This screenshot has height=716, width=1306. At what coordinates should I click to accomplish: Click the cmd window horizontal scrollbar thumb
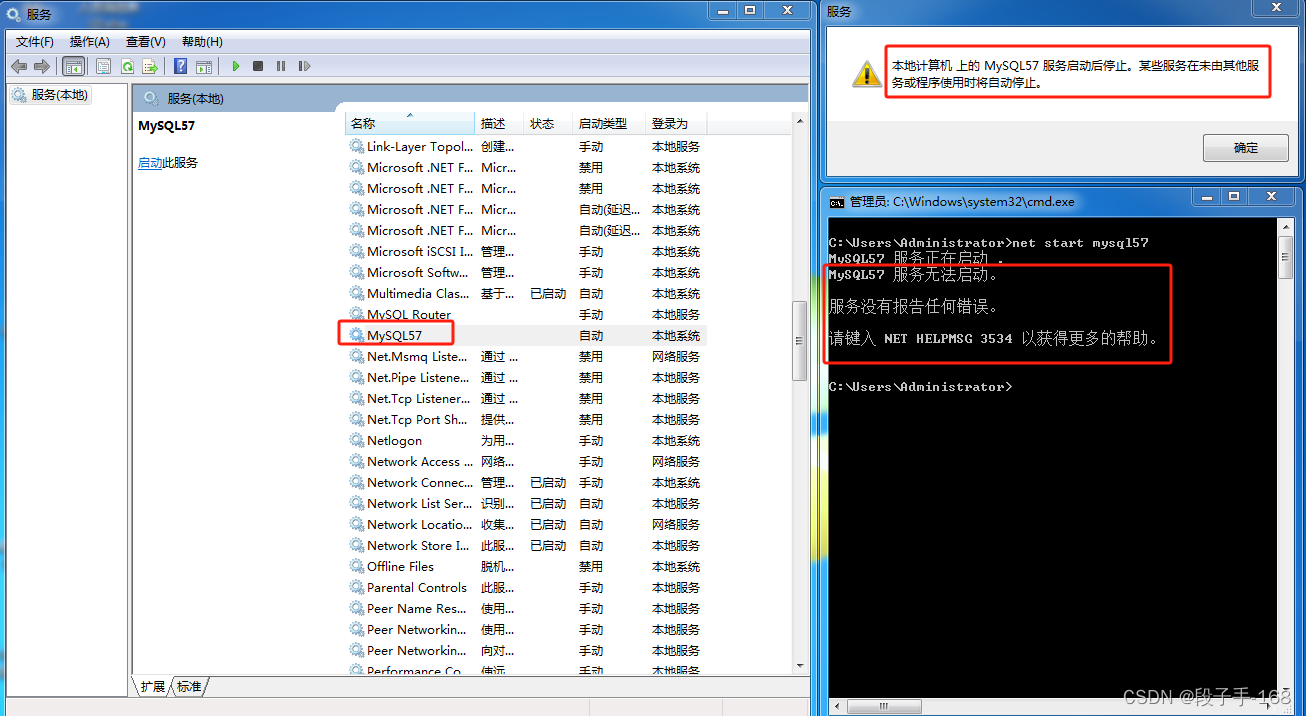click(883, 706)
